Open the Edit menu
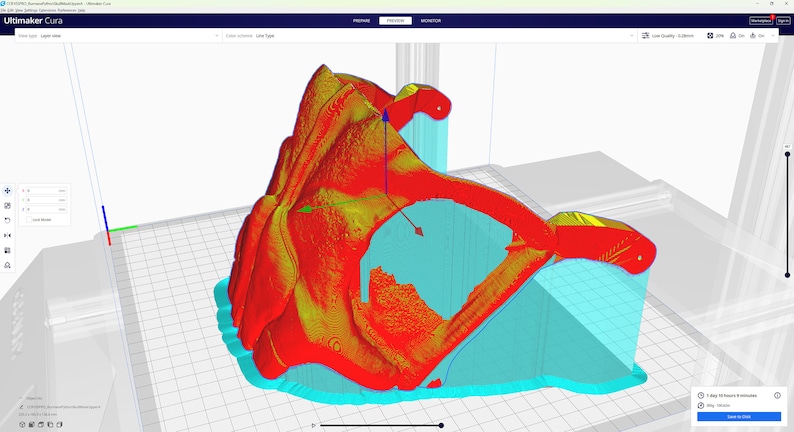The height and width of the screenshot is (432, 794). [x=10, y=10]
